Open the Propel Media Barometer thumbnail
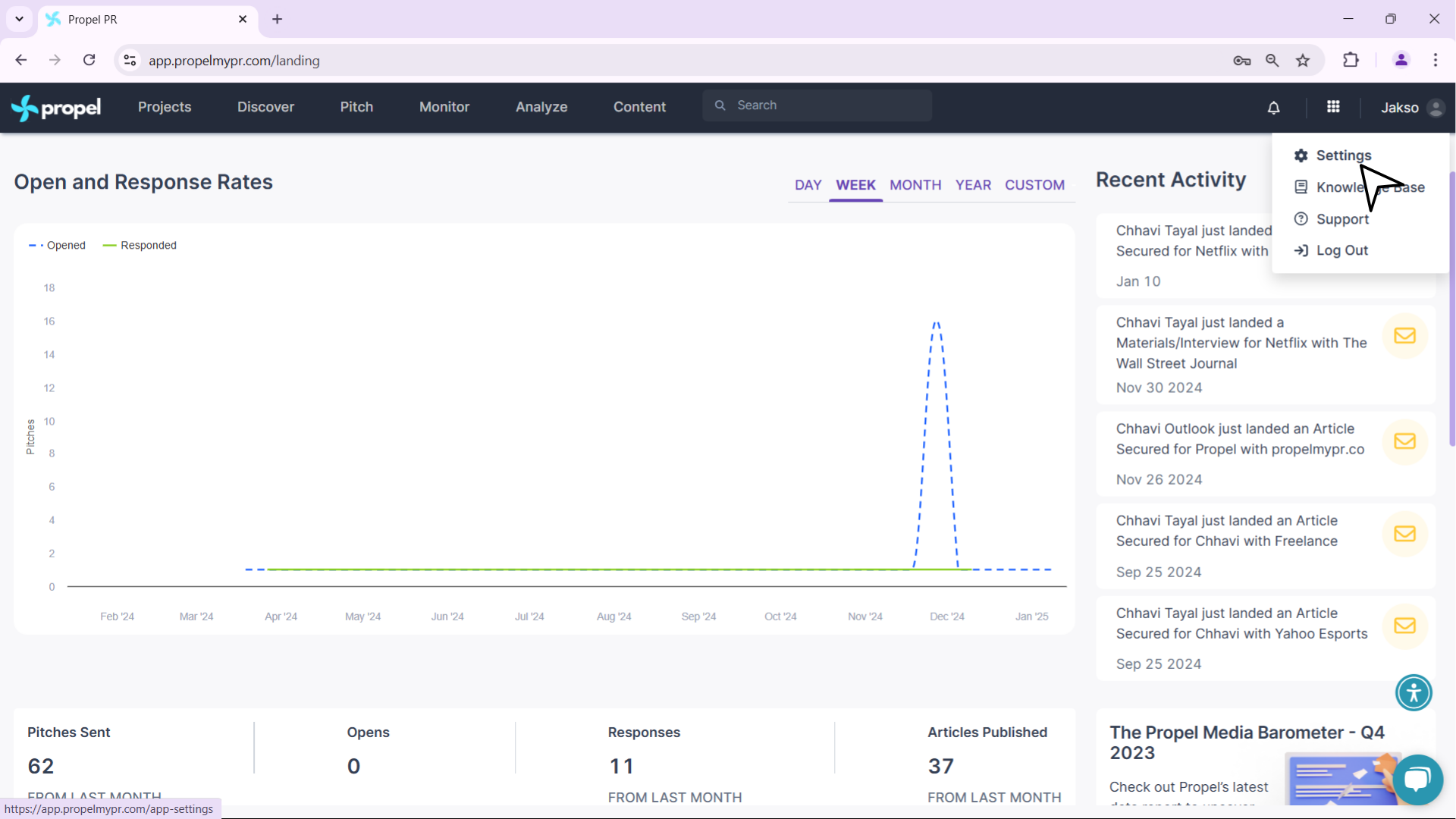Image resolution: width=1456 pixels, height=819 pixels. (1341, 778)
